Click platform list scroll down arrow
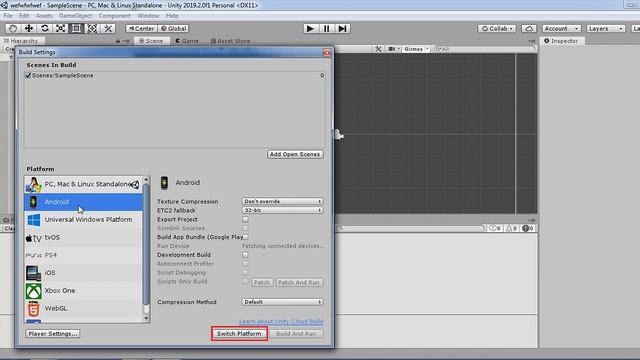The image size is (640, 360). point(146,318)
